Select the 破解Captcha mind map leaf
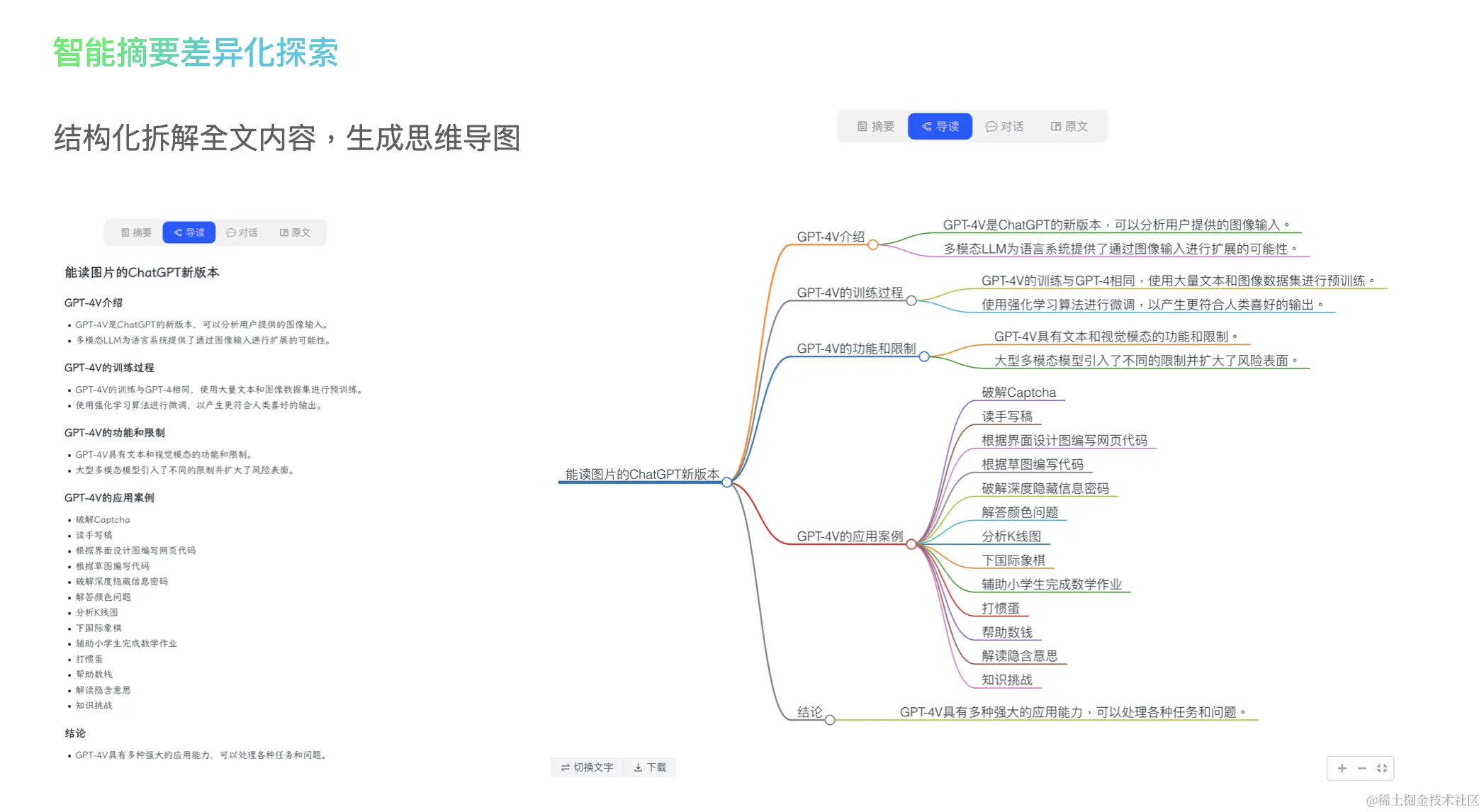Image resolution: width=1484 pixels, height=812 pixels. (1018, 393)
